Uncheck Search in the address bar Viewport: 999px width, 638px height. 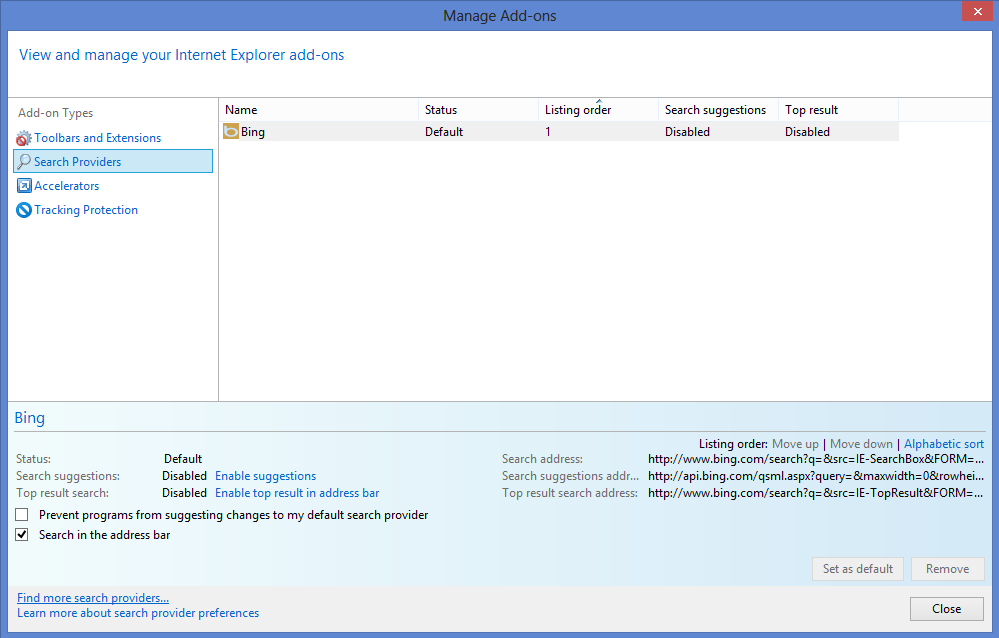[x=22, y=535]
